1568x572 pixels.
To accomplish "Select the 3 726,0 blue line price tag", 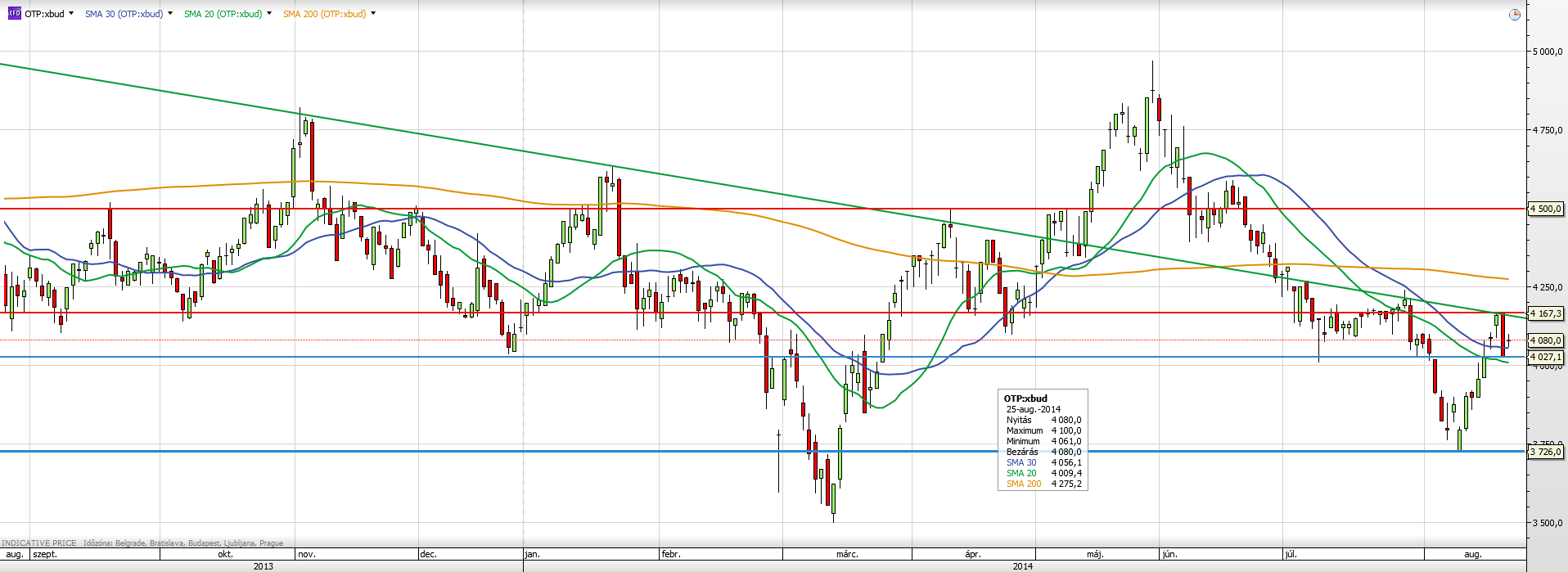I will 1546,452.
